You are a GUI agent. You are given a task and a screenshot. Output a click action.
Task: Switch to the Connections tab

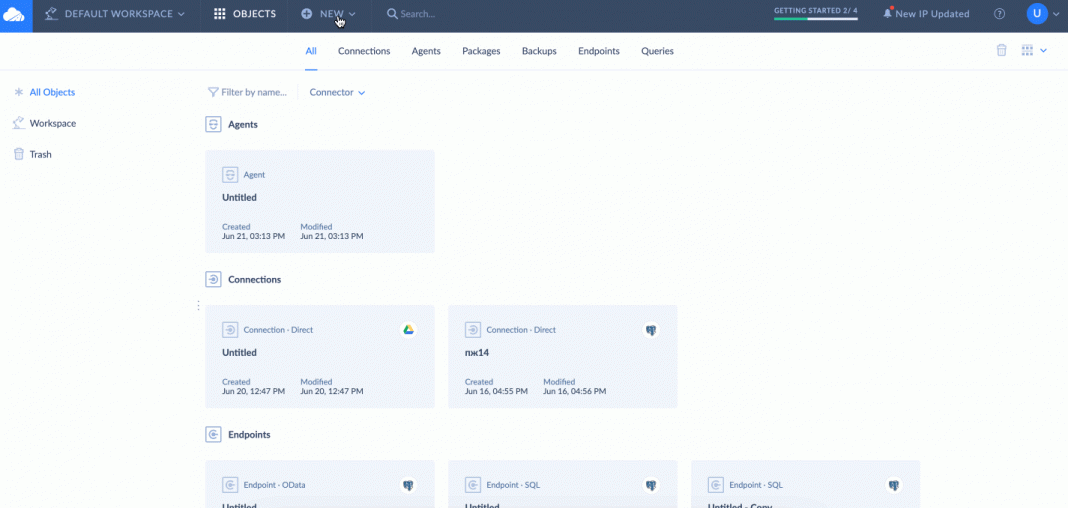coord(364,51)
